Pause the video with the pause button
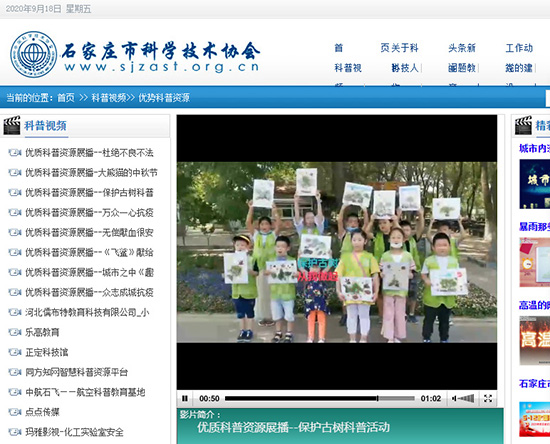 click(x=185, y=398)
